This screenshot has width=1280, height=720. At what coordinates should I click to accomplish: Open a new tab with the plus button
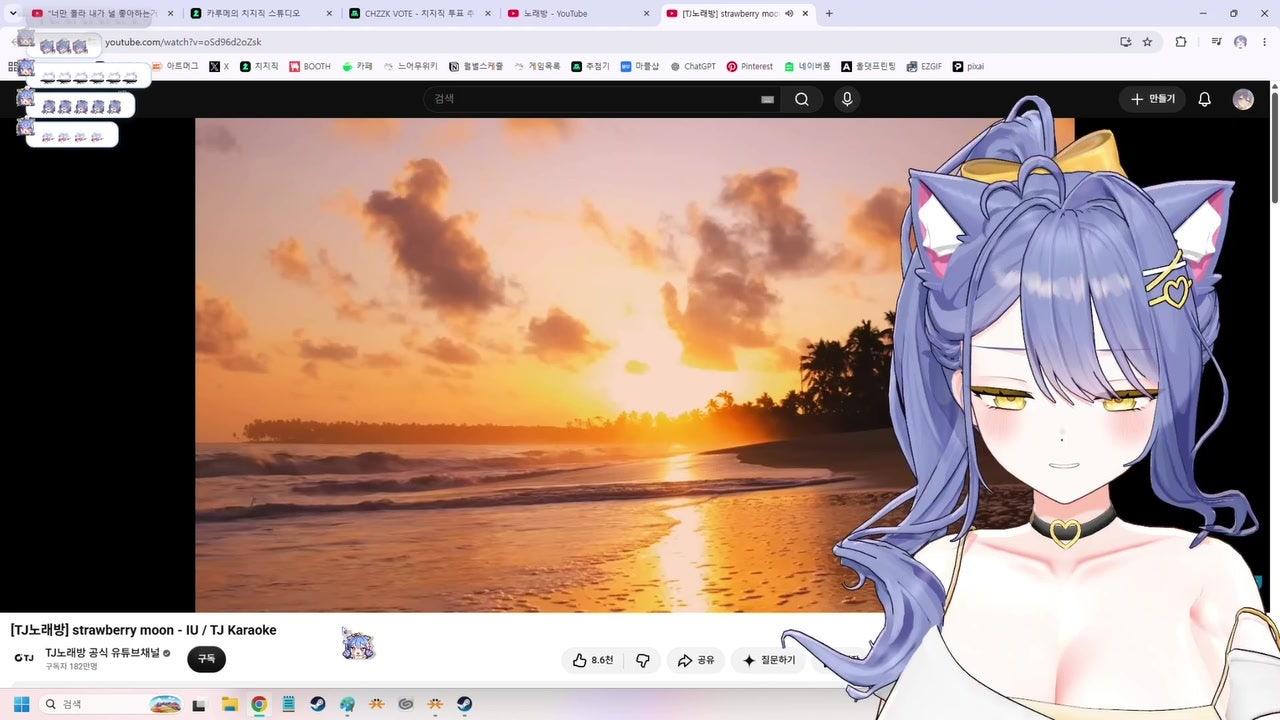click(x=829, y=13)
